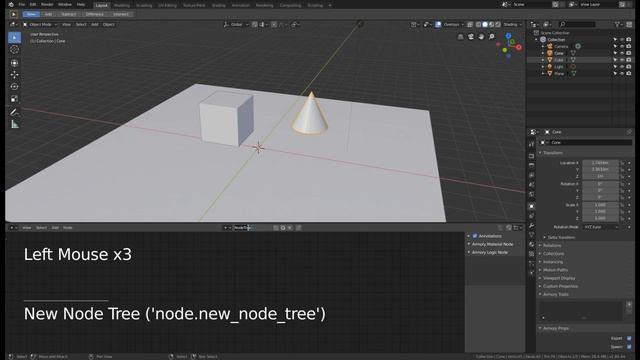Screen dimensions: 640x360
Task: Click the pan view hand icon
Action: pos(481,37)
